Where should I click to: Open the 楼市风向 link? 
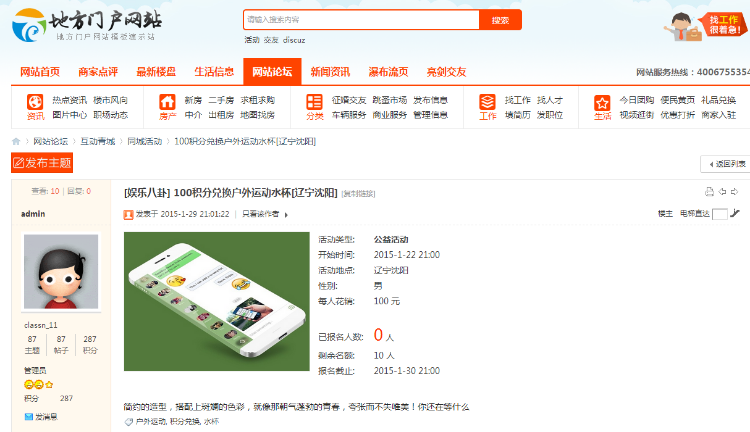coord(110,100)
